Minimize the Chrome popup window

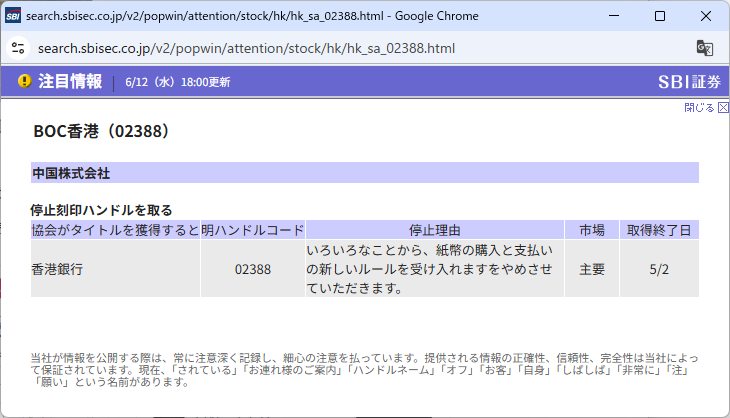click(x=614, y=16)
